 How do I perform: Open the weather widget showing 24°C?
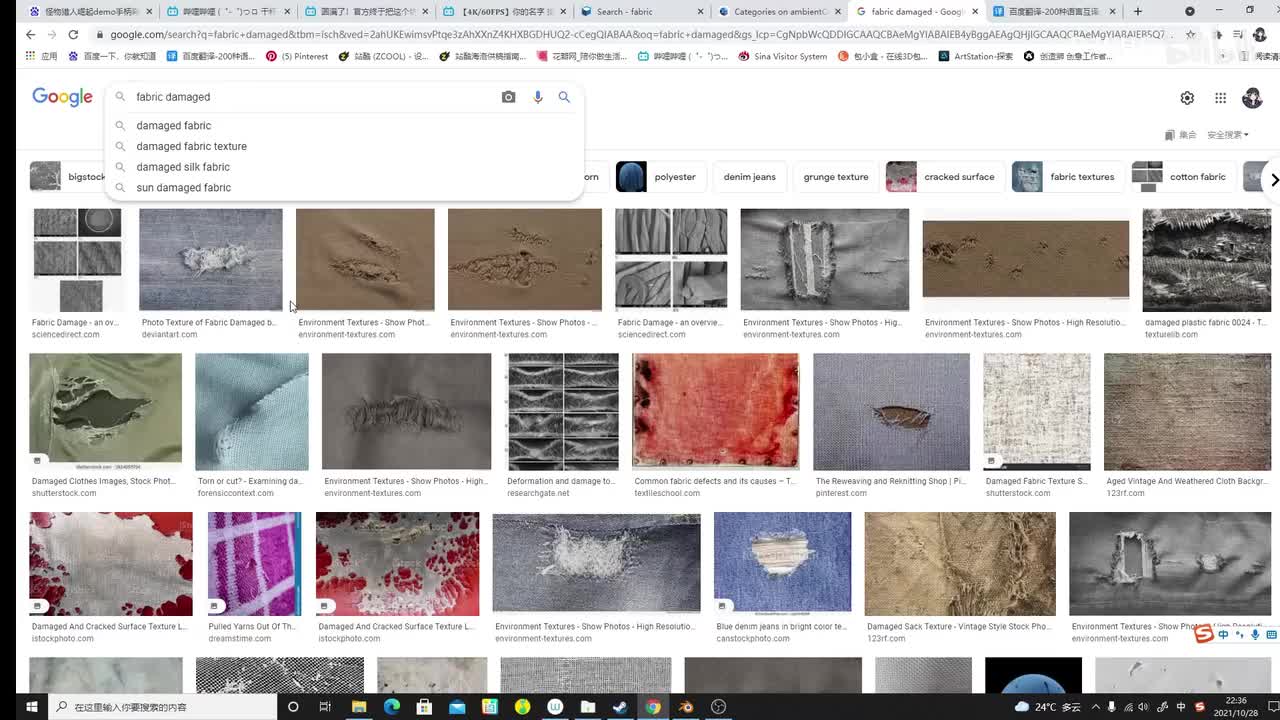(x=1048, y=707)
